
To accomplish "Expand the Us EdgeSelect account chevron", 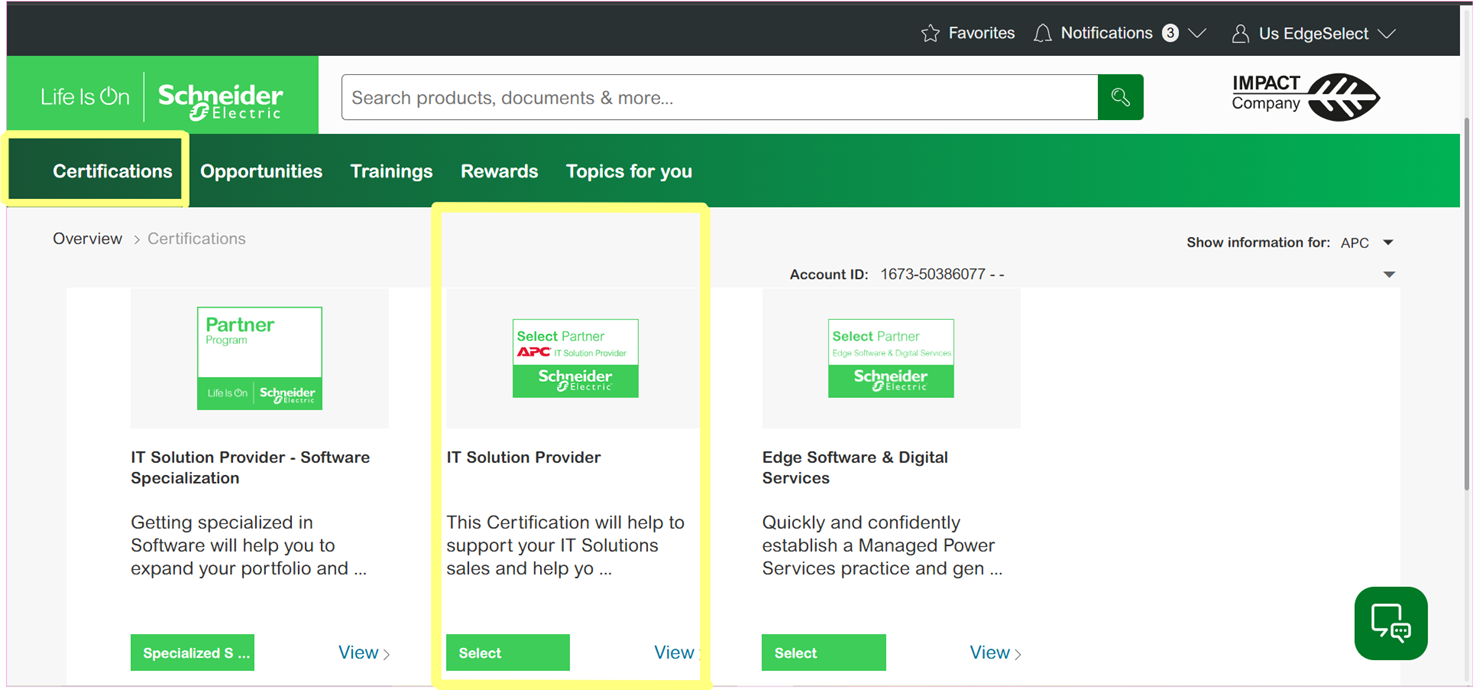I will pos(1386,34).
